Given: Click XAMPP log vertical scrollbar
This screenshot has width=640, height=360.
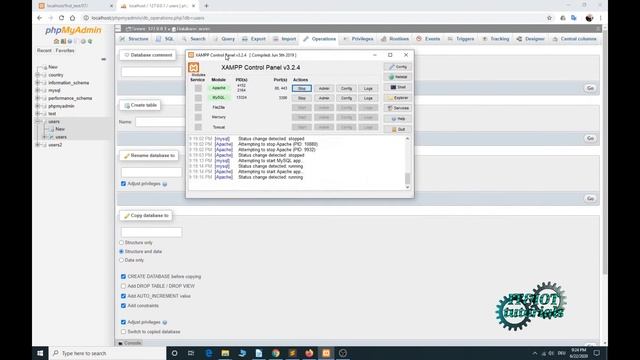Looking at the screenshot, I should click(407, 162).
